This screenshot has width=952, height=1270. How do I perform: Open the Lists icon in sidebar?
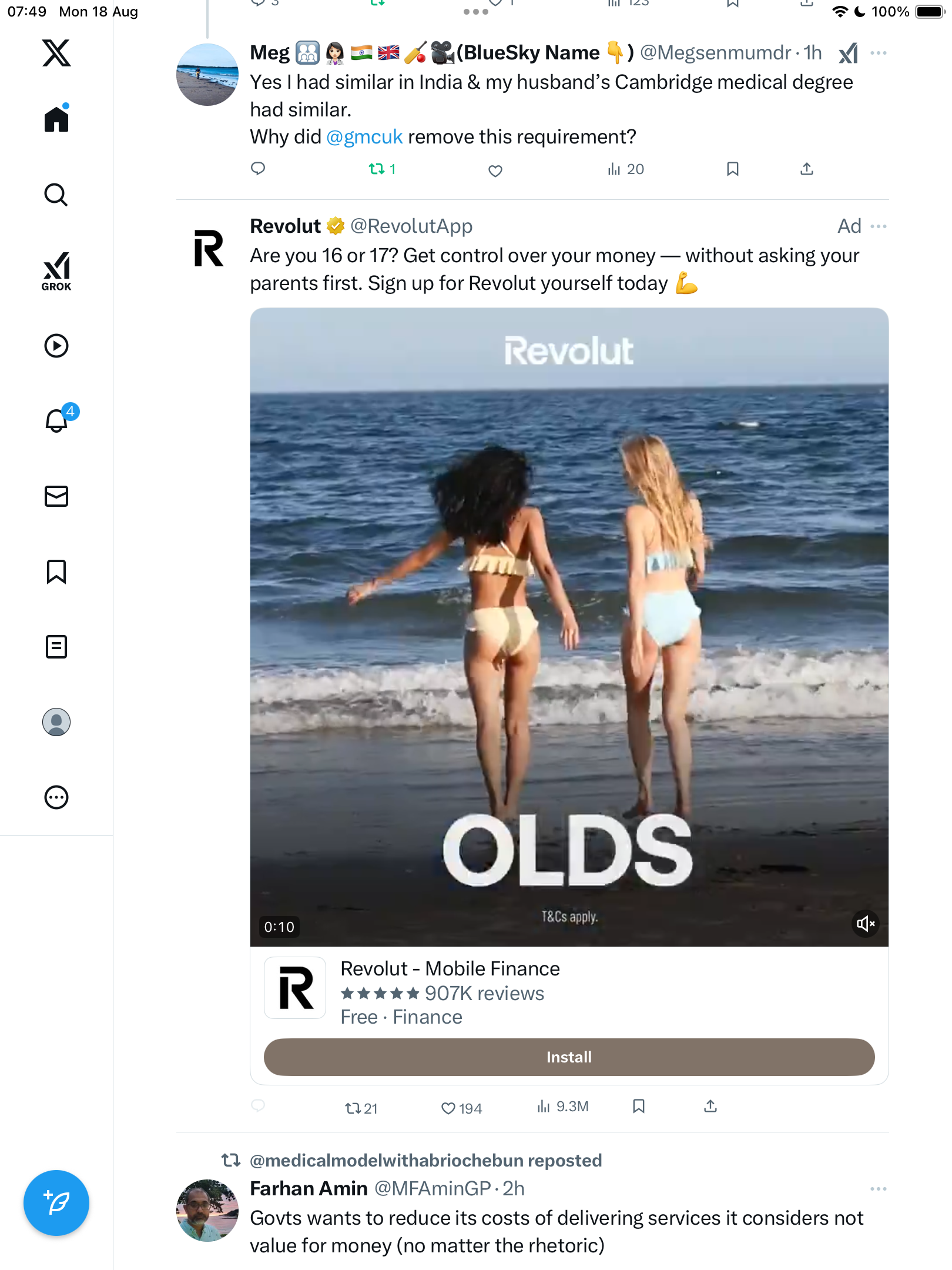[56, 647]
